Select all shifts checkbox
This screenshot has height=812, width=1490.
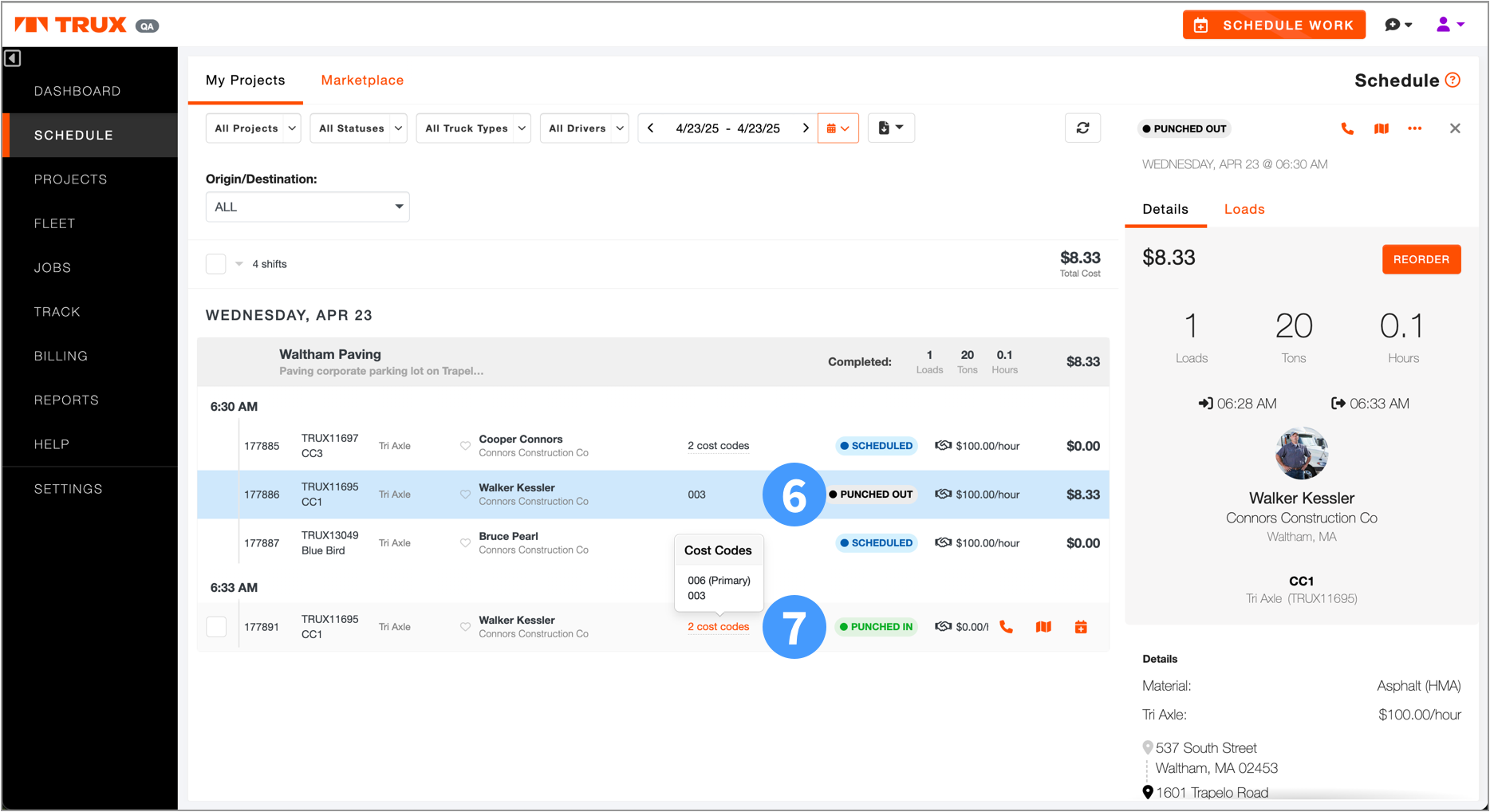tap(216, 264)
